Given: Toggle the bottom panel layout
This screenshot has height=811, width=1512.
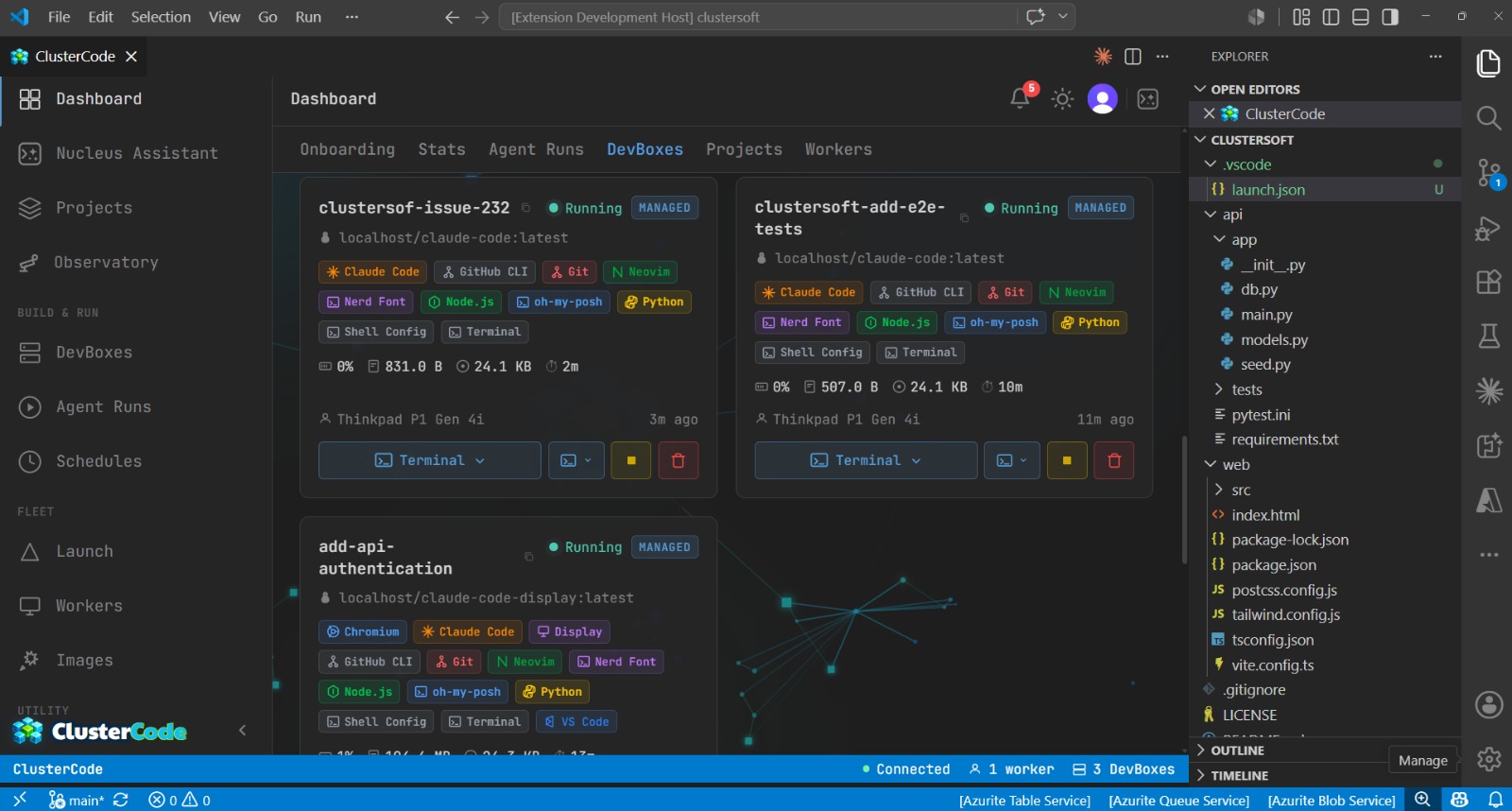Looking at the screenshot, I should coord(1361,17).
